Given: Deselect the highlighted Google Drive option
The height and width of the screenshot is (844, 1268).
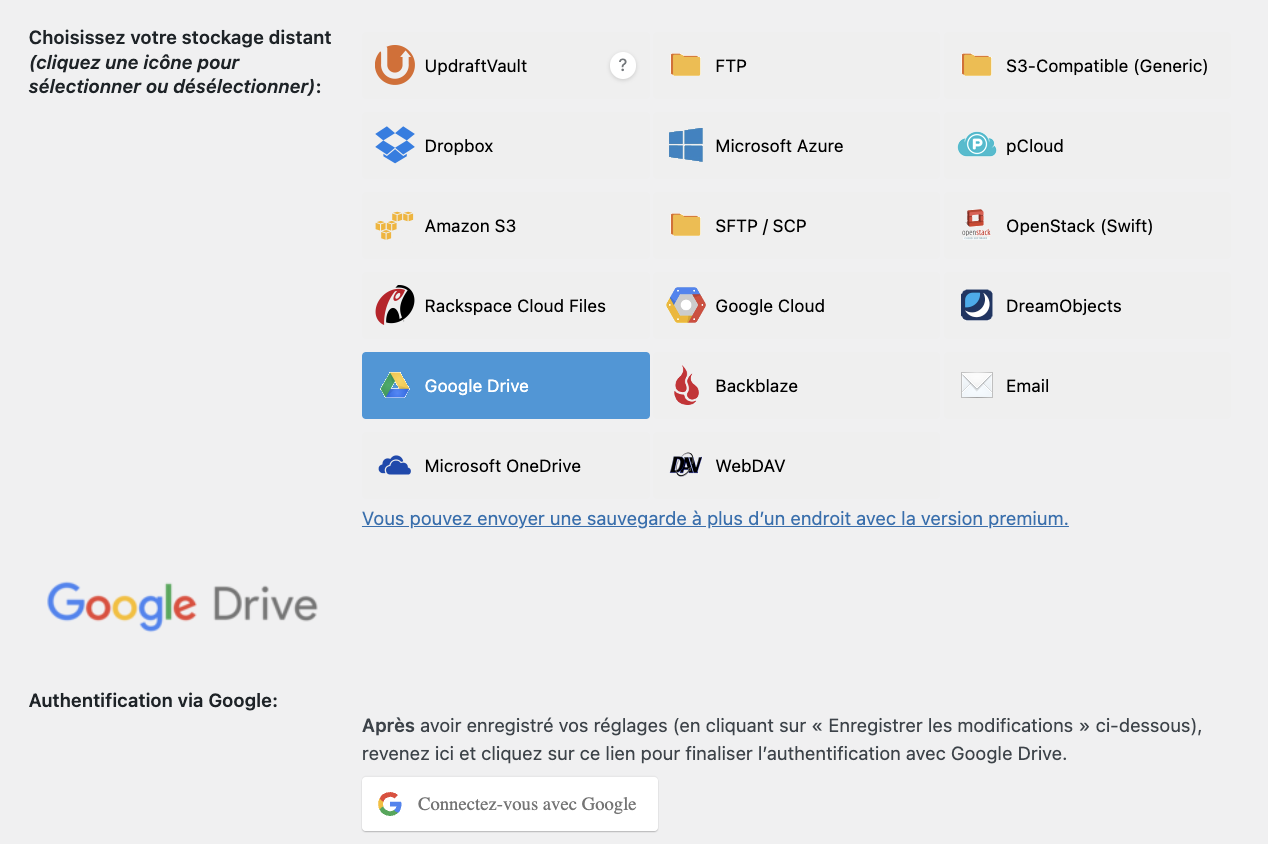Looking at the screenshot, I should pyautogui.click(x=505, y=386).
